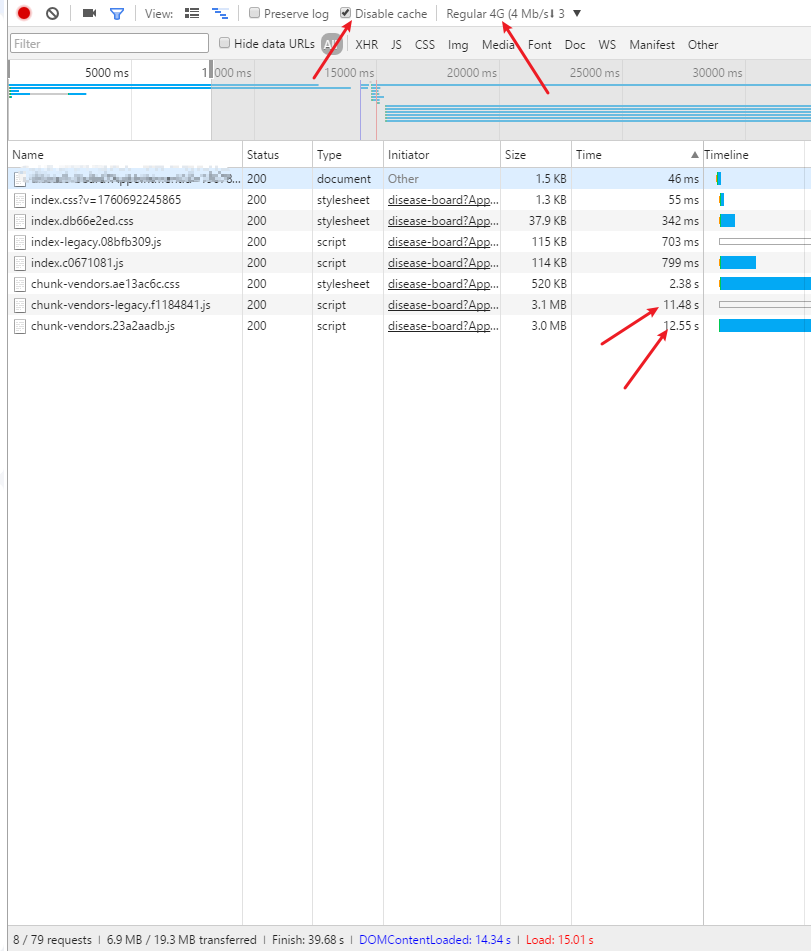Uncheck the Disable cache checkbox
The image size is (811, 951).
pyautogui.click(x=346, y=14)
